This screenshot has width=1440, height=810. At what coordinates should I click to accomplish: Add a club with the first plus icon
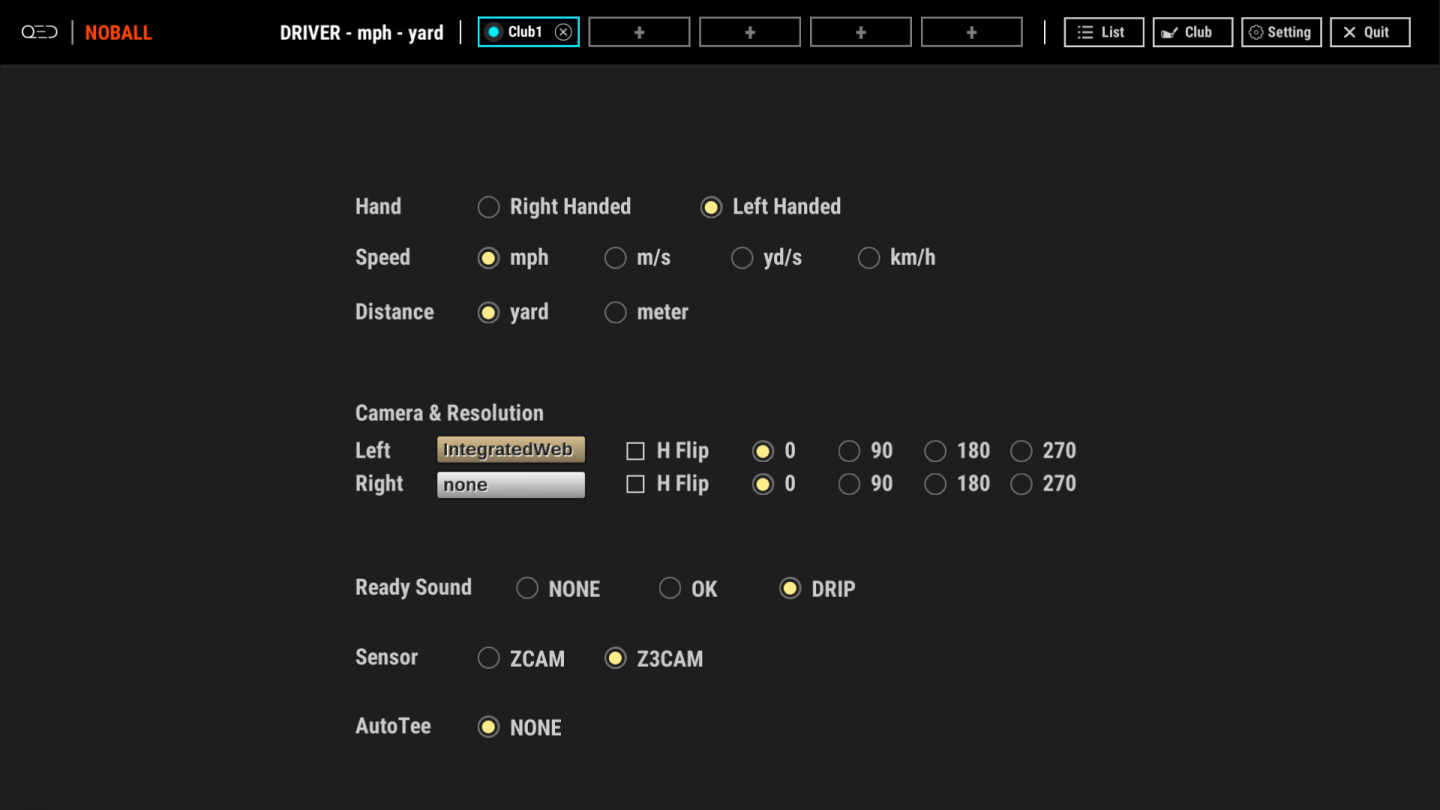(639, 31)
